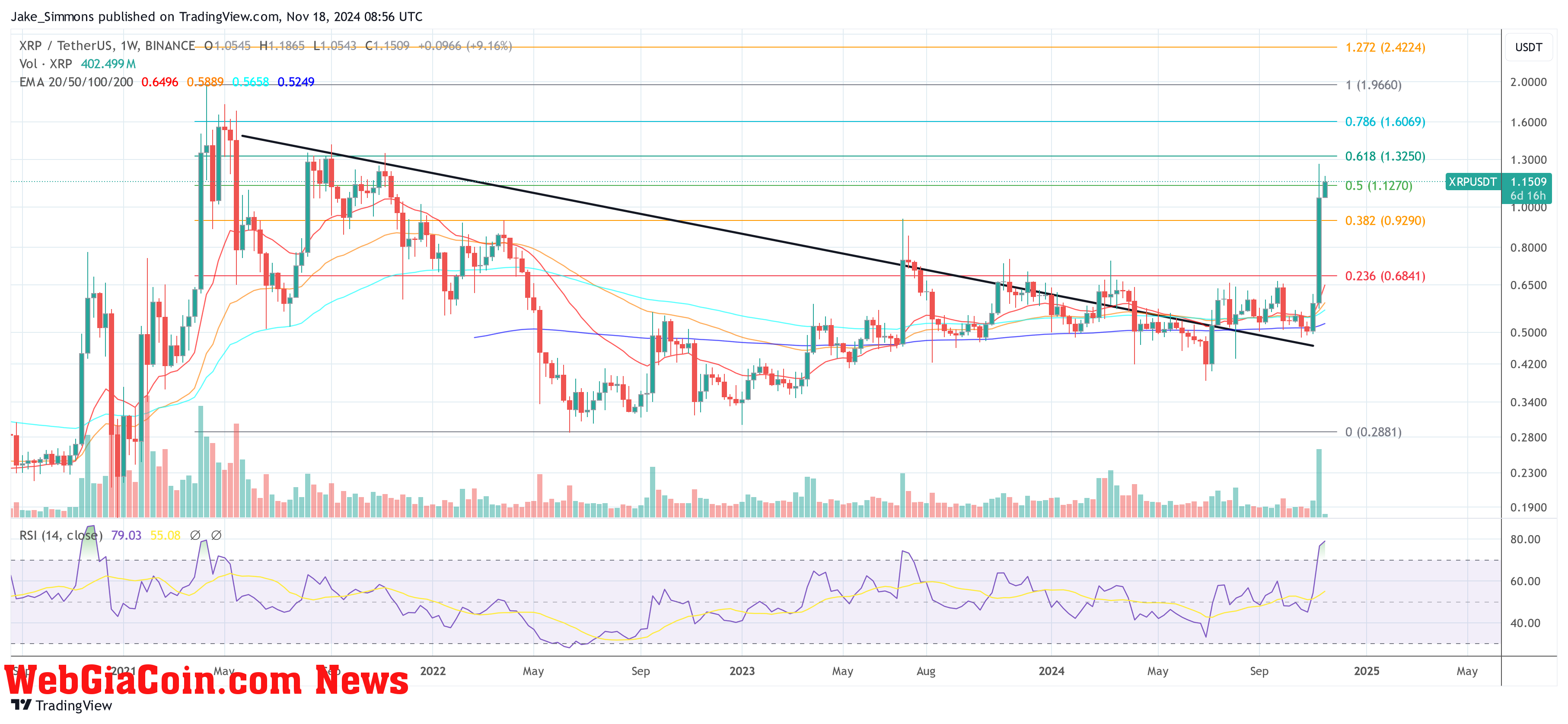The height and width of the screenshot is (724, 1568).
Task: Click the 0.4200 price axis label
Action: [x=1528, y=364]
